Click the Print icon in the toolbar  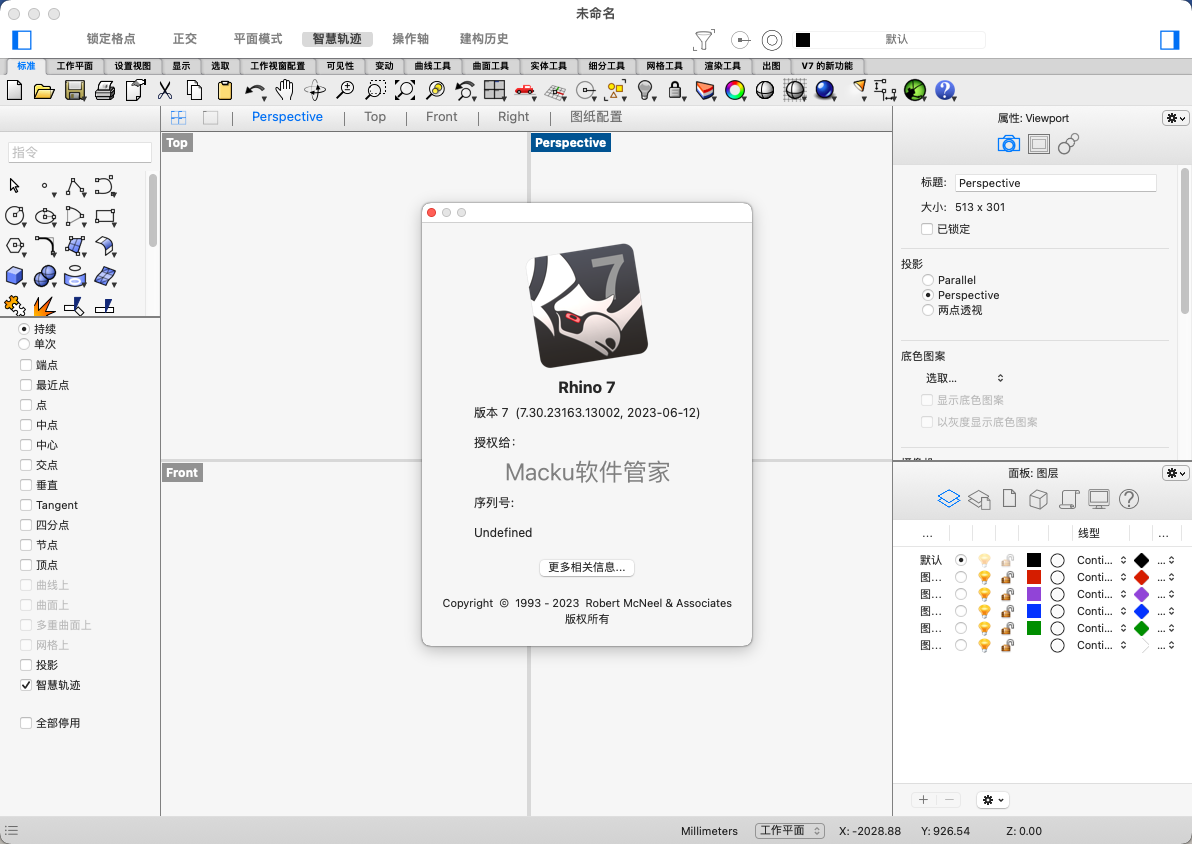[105, 91]
